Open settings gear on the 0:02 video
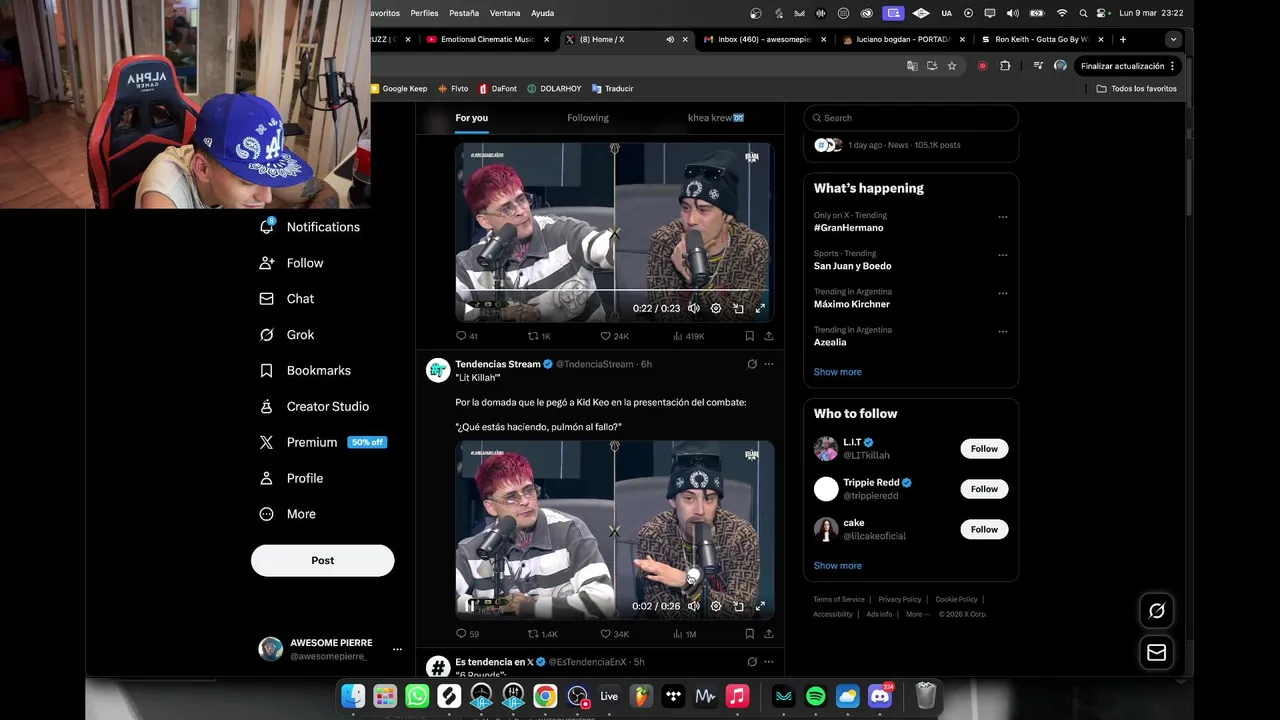This screenshot has height=720, width=1280. pyautogui.click(x=716, y=606)
